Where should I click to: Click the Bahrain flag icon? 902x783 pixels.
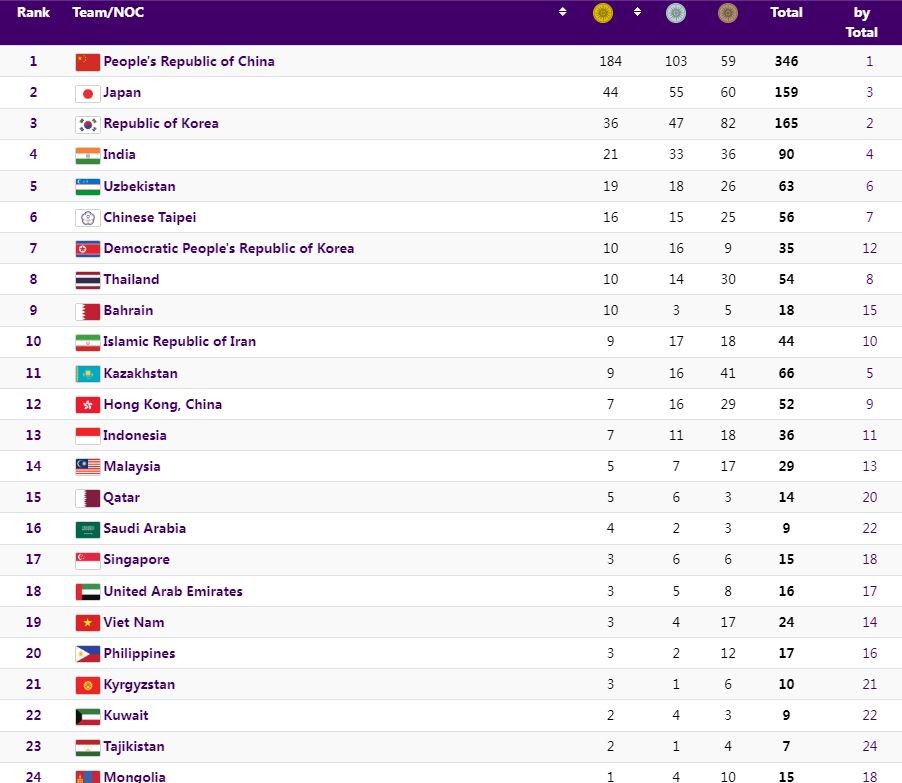88,311
